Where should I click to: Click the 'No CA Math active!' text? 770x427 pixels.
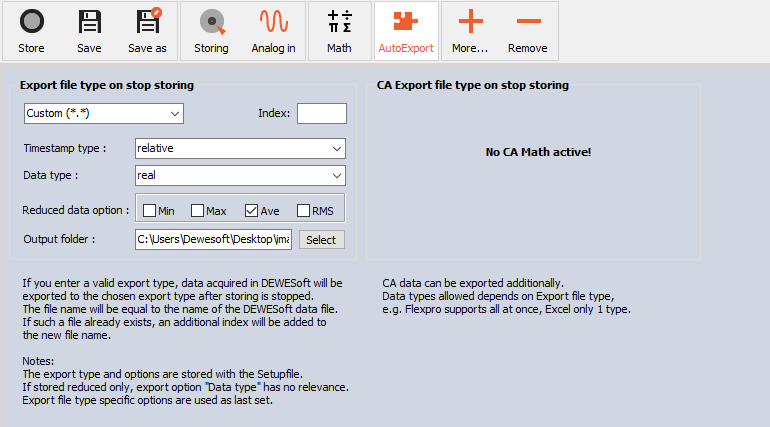point(538,152)
